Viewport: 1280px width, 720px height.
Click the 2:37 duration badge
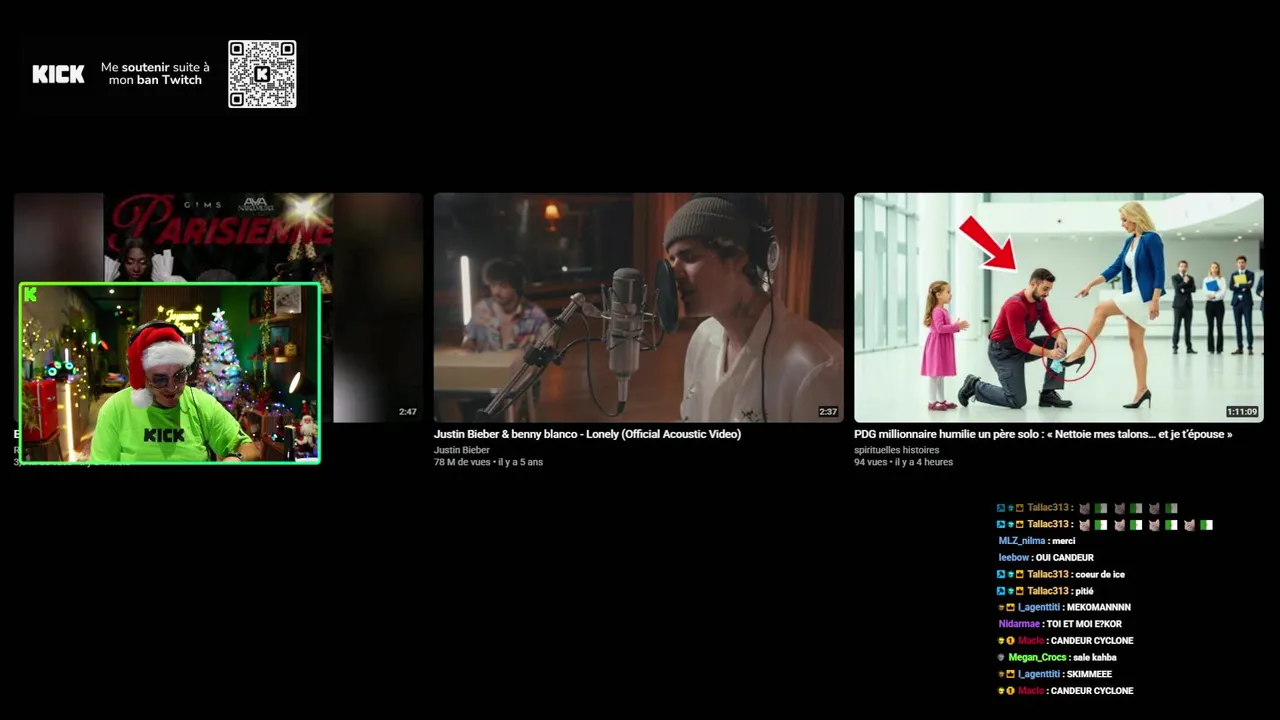(828, 411)
